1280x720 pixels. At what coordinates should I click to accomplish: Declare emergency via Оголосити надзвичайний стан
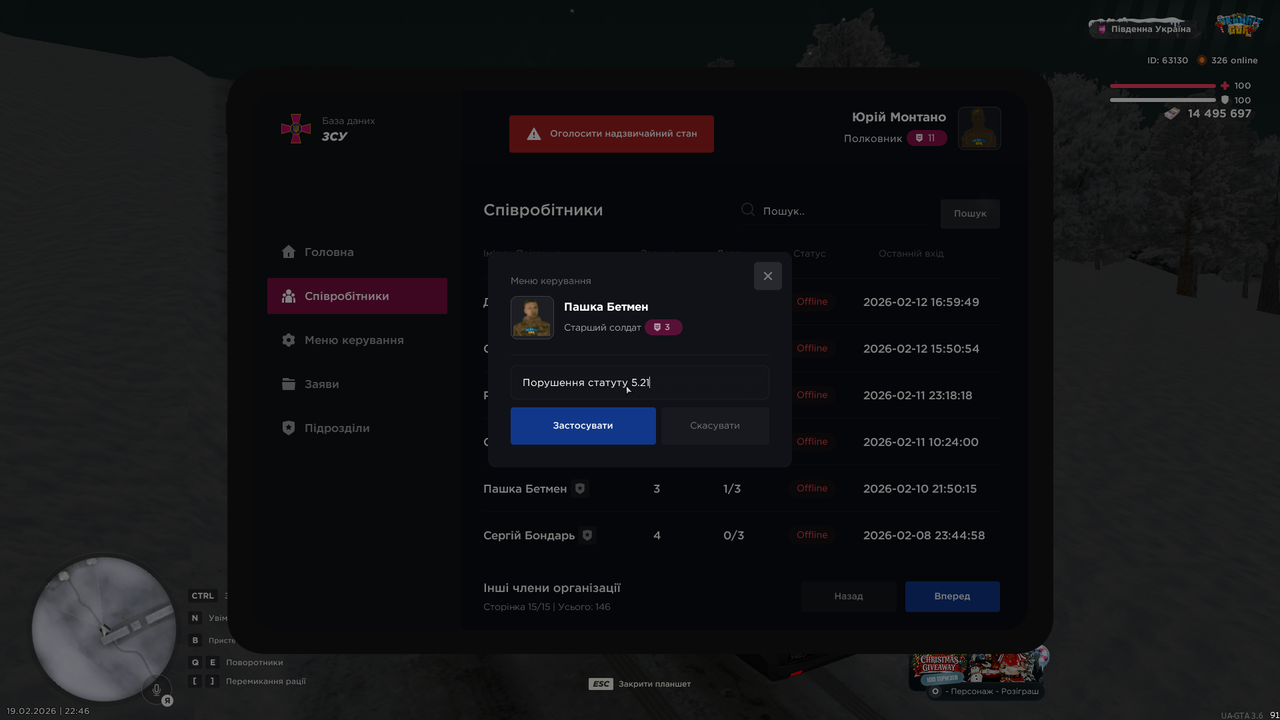tap(611, 133)
